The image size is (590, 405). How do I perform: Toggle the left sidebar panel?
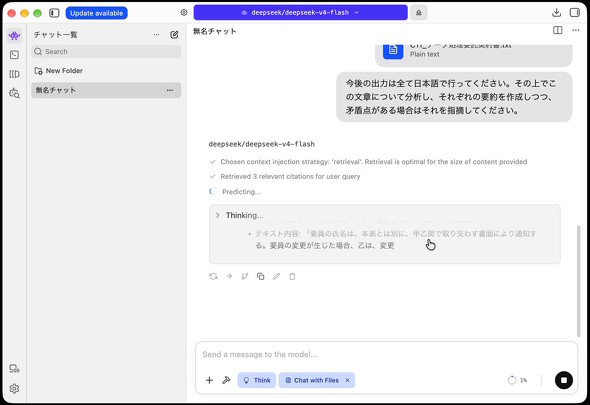point(54,13)
